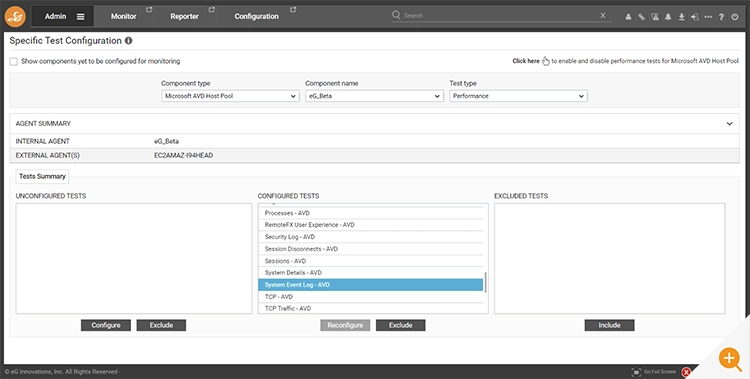
Task: Select highlighted 'System Event Log - AVD' test
Action: click(371, 285)
